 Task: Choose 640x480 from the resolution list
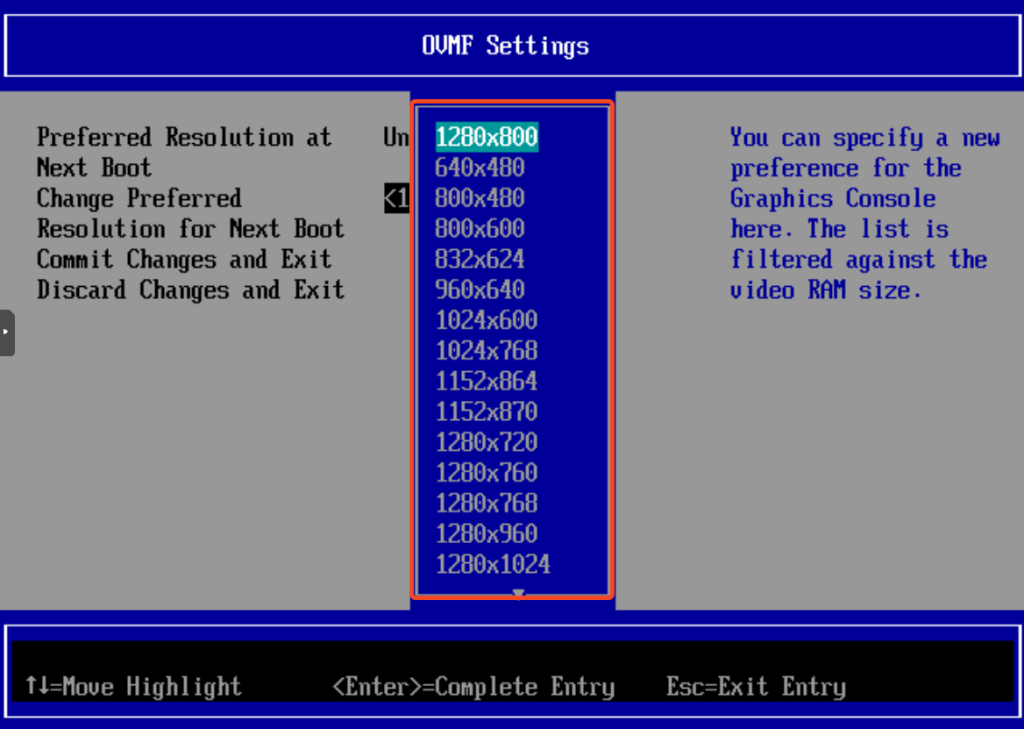[x=480, y=168]
